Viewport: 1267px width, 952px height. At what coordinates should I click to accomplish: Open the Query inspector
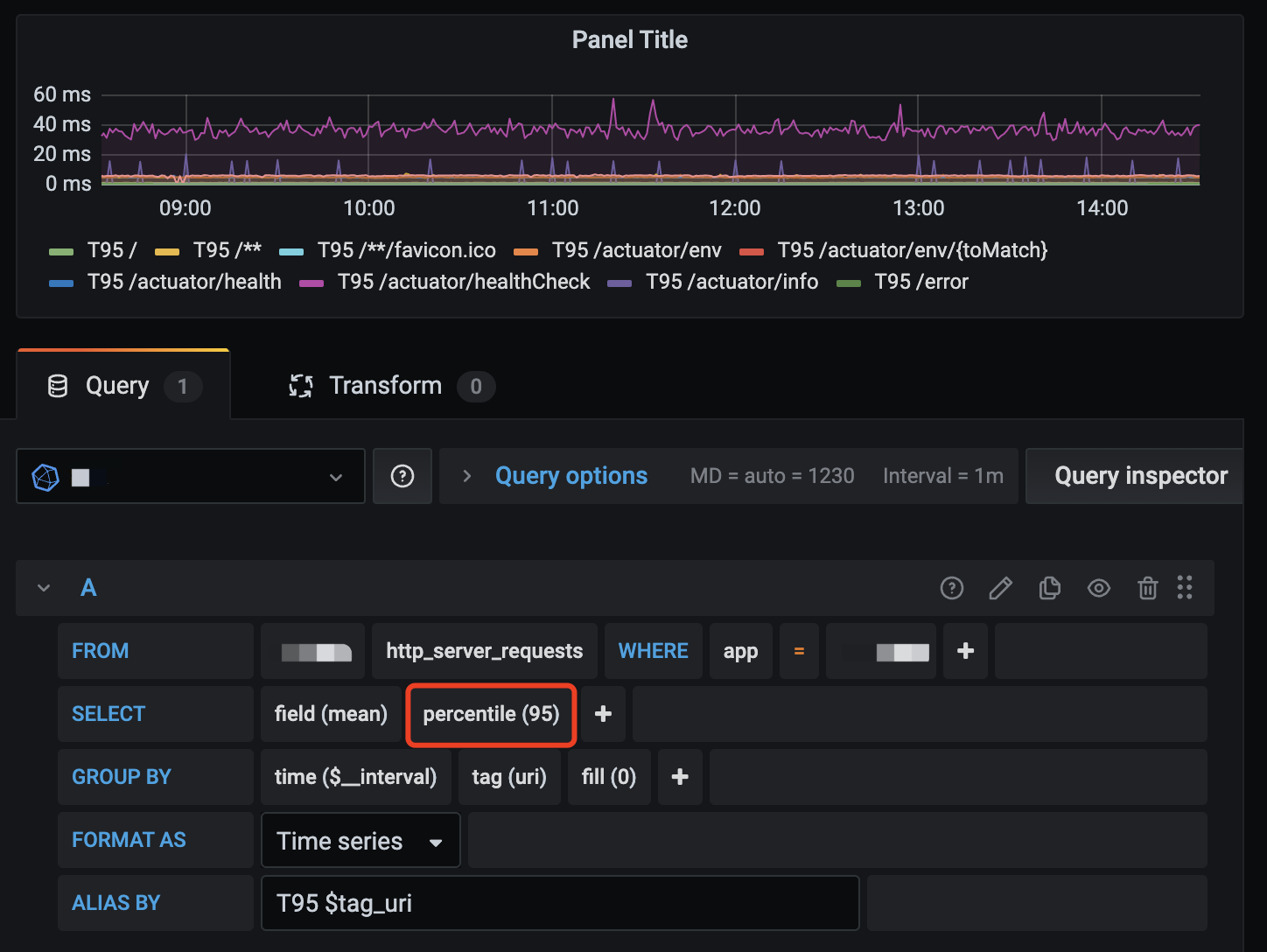1140,476
